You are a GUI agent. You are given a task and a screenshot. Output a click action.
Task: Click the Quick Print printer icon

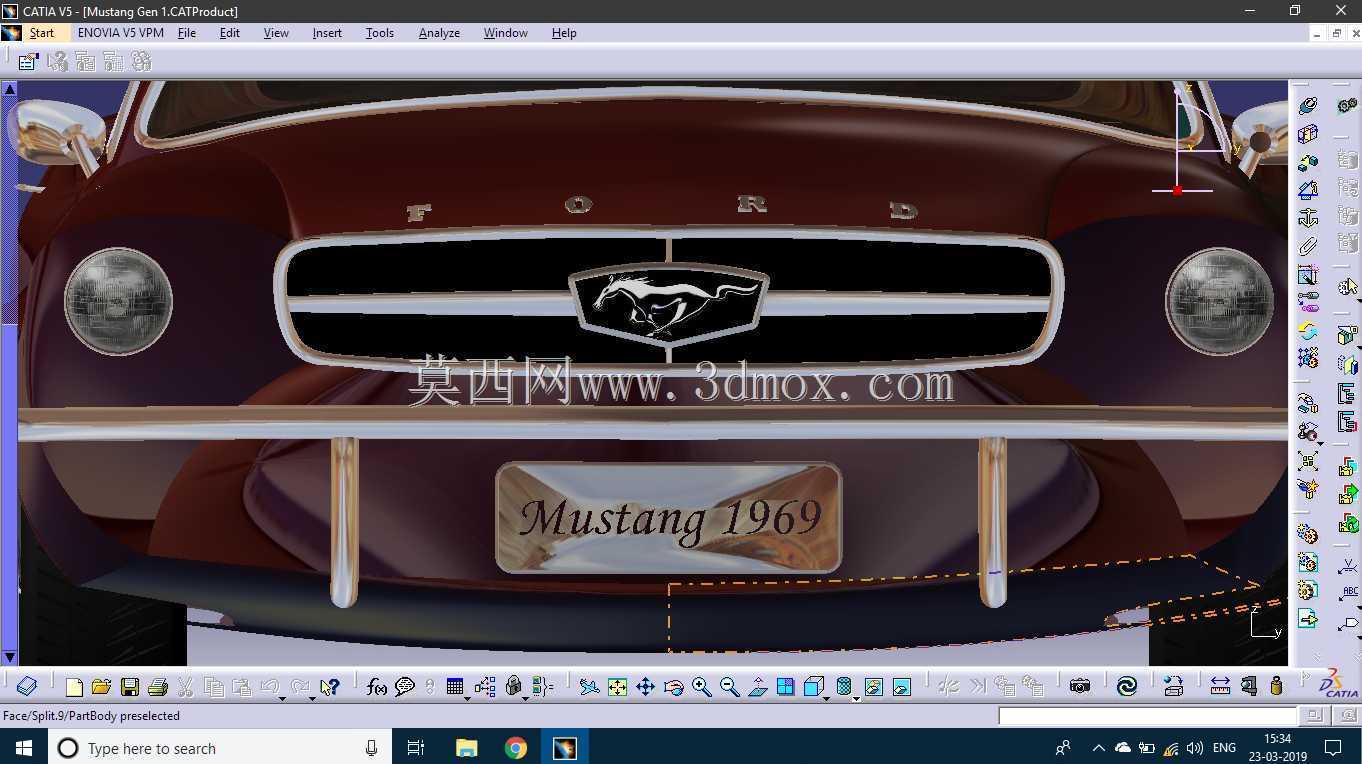(x=157, y=687)
